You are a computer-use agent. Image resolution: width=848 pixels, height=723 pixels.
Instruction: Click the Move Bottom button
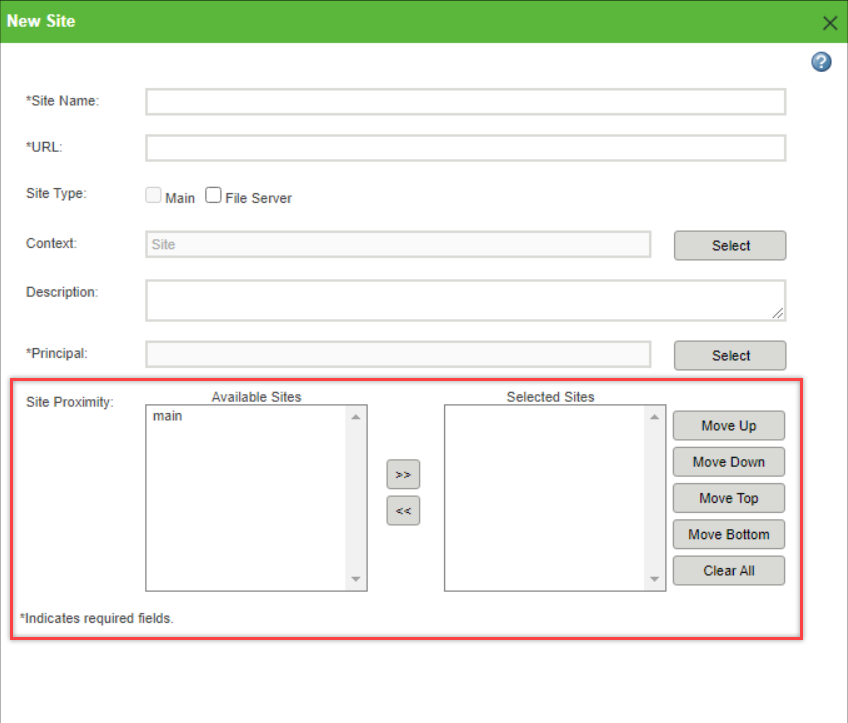[x=728, y=534]
